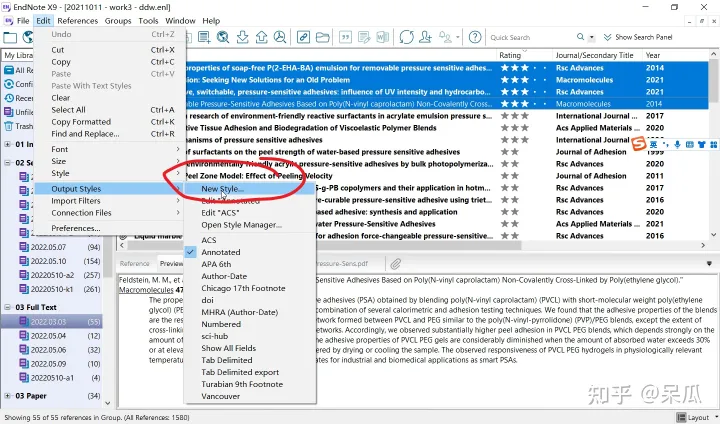Open the Tools menu
The height and width of the screenshot is (424, 720).
click(148, 21)
